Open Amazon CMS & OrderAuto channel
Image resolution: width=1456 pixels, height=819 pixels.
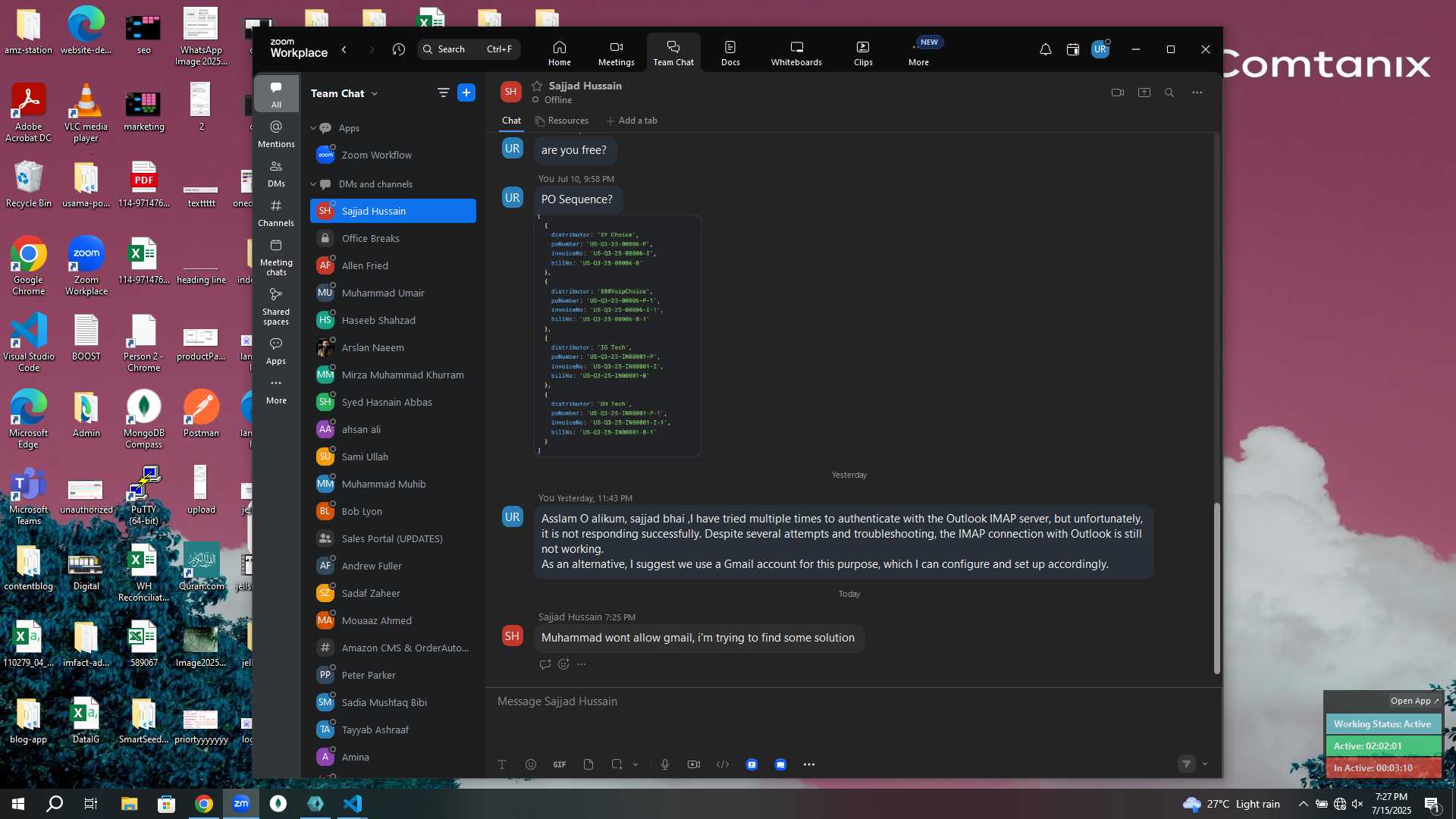coord(393,648)
